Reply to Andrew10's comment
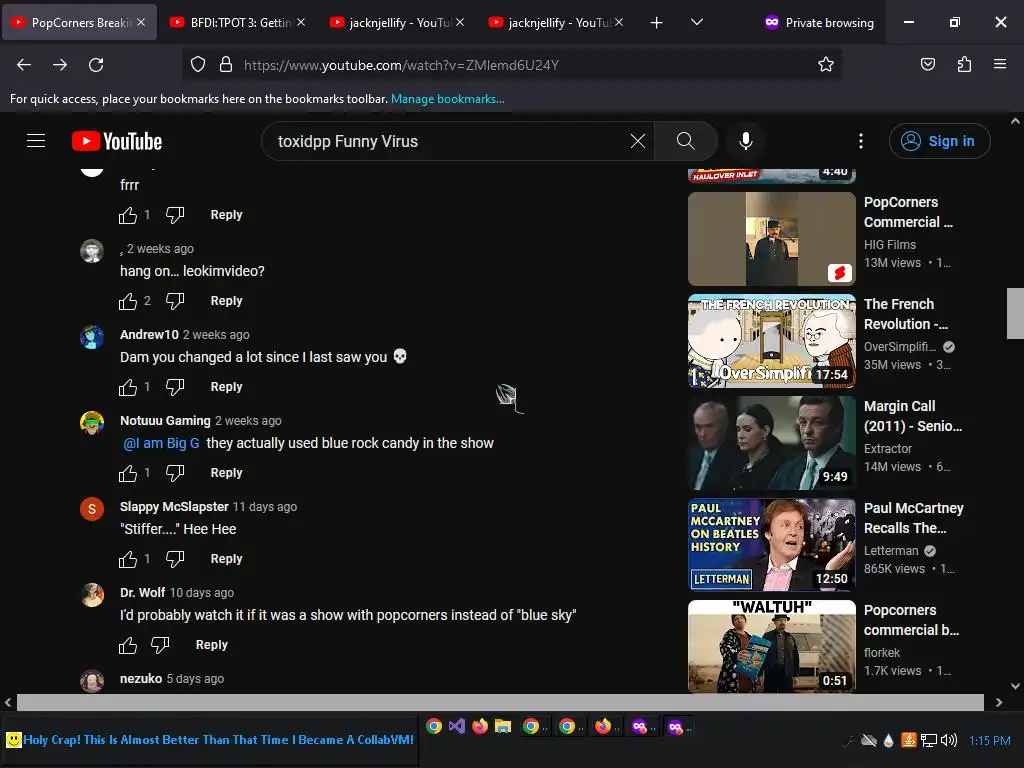Screen dimensions: 1024x768 [226, 387]
